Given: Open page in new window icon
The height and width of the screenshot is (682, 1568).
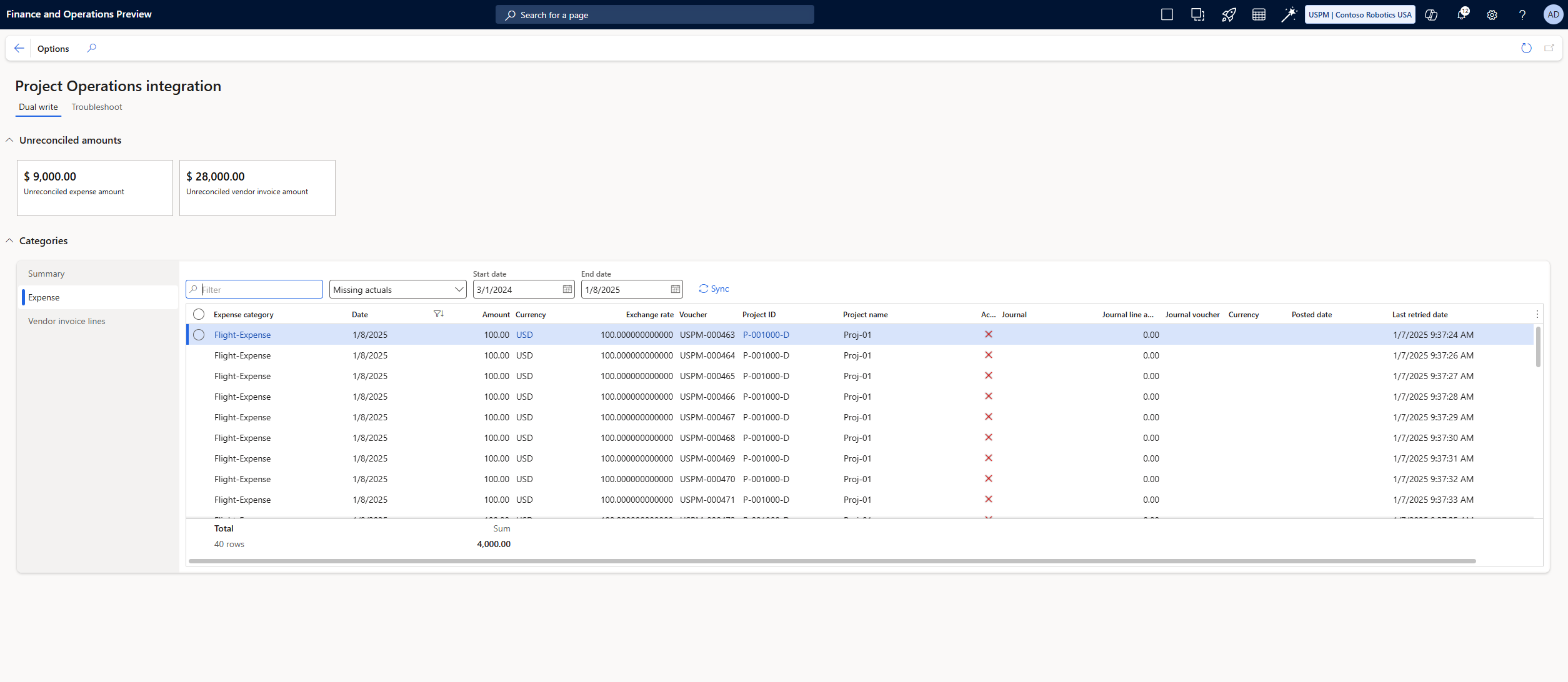Looking at the screenshot, I should [x=1549, y=48].
